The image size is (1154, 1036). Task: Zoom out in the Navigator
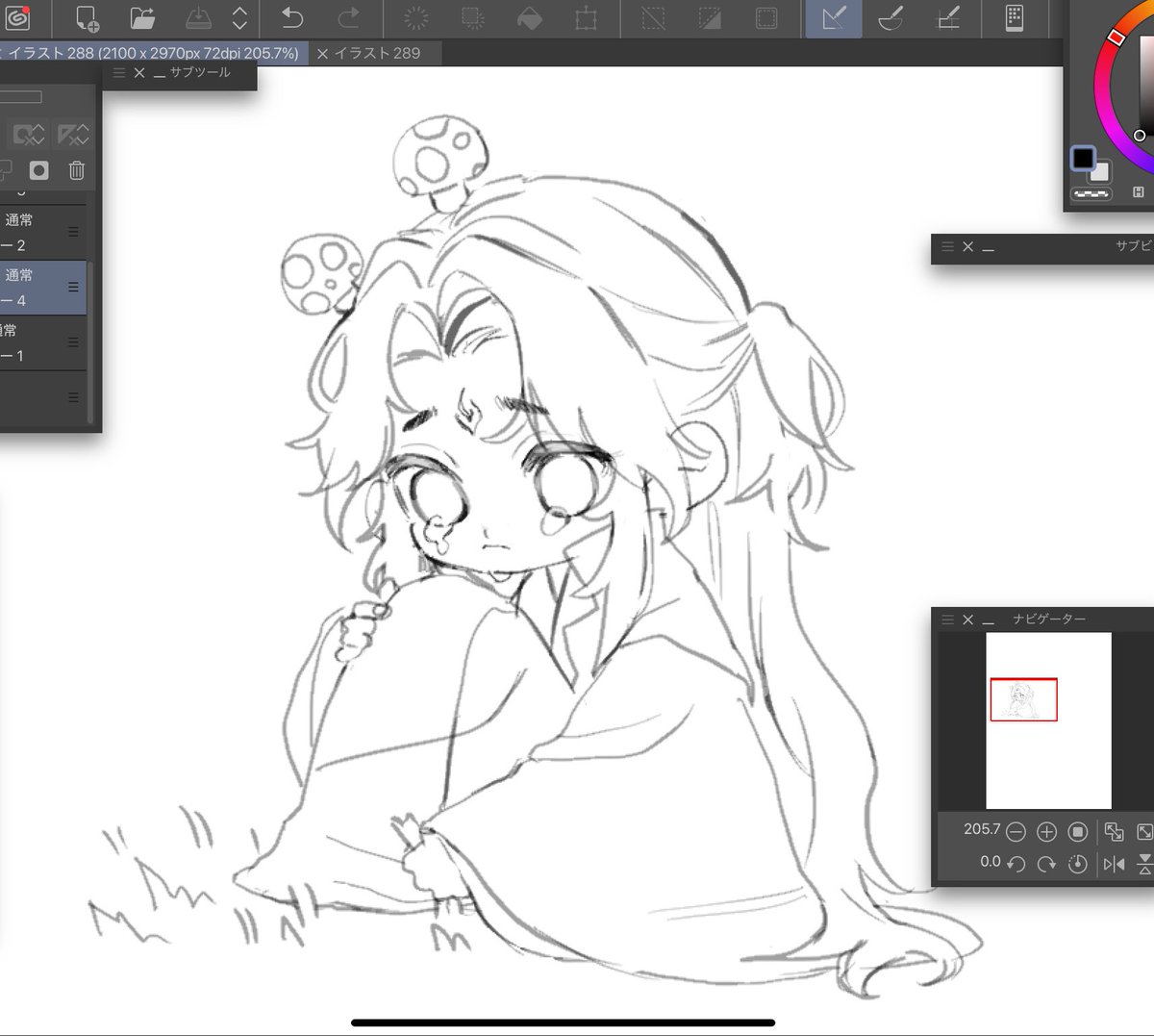pyautogui.click(x=1016, y=831)
